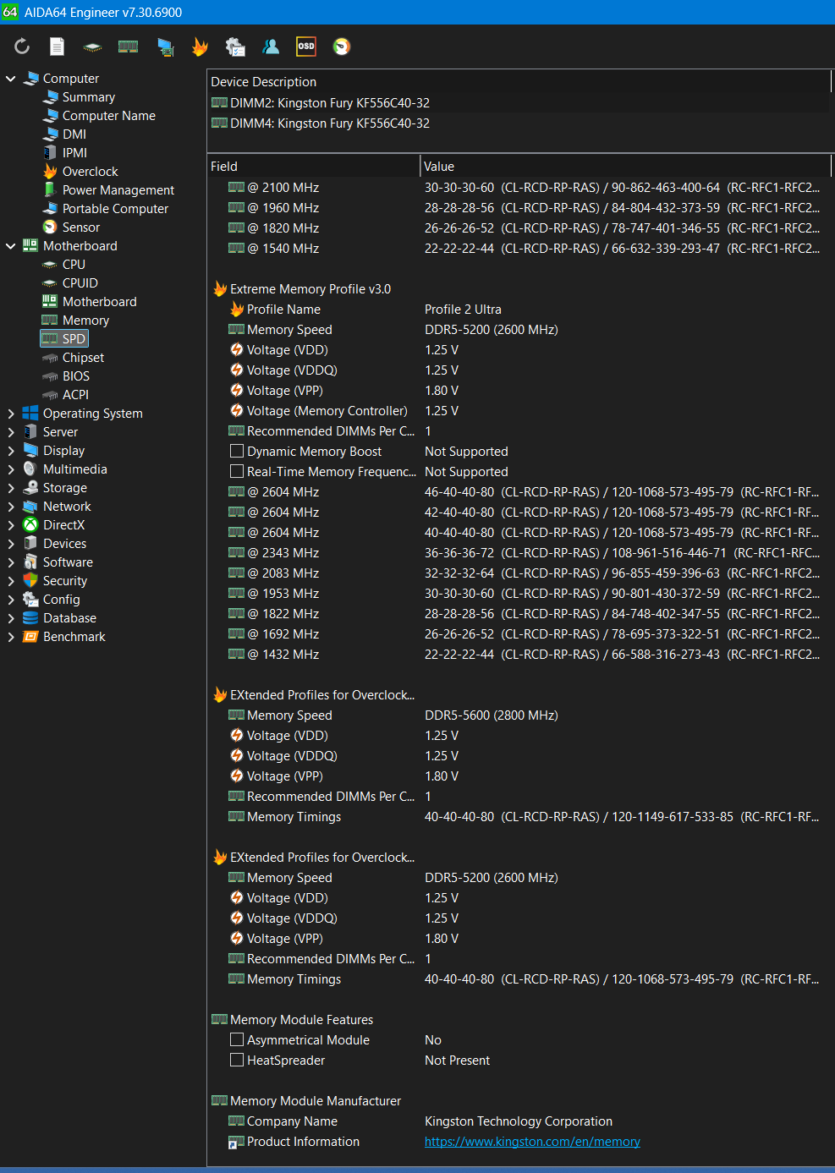Expand the Operating System node
The width and height of the screenshot is (835, 1173).
[10, 414]
